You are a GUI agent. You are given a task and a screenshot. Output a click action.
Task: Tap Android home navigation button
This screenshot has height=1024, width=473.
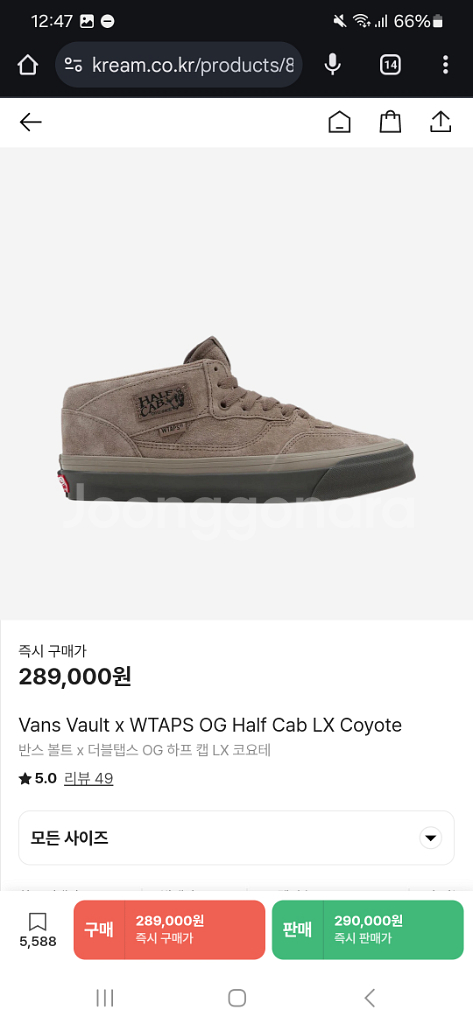tap(236, 997)
